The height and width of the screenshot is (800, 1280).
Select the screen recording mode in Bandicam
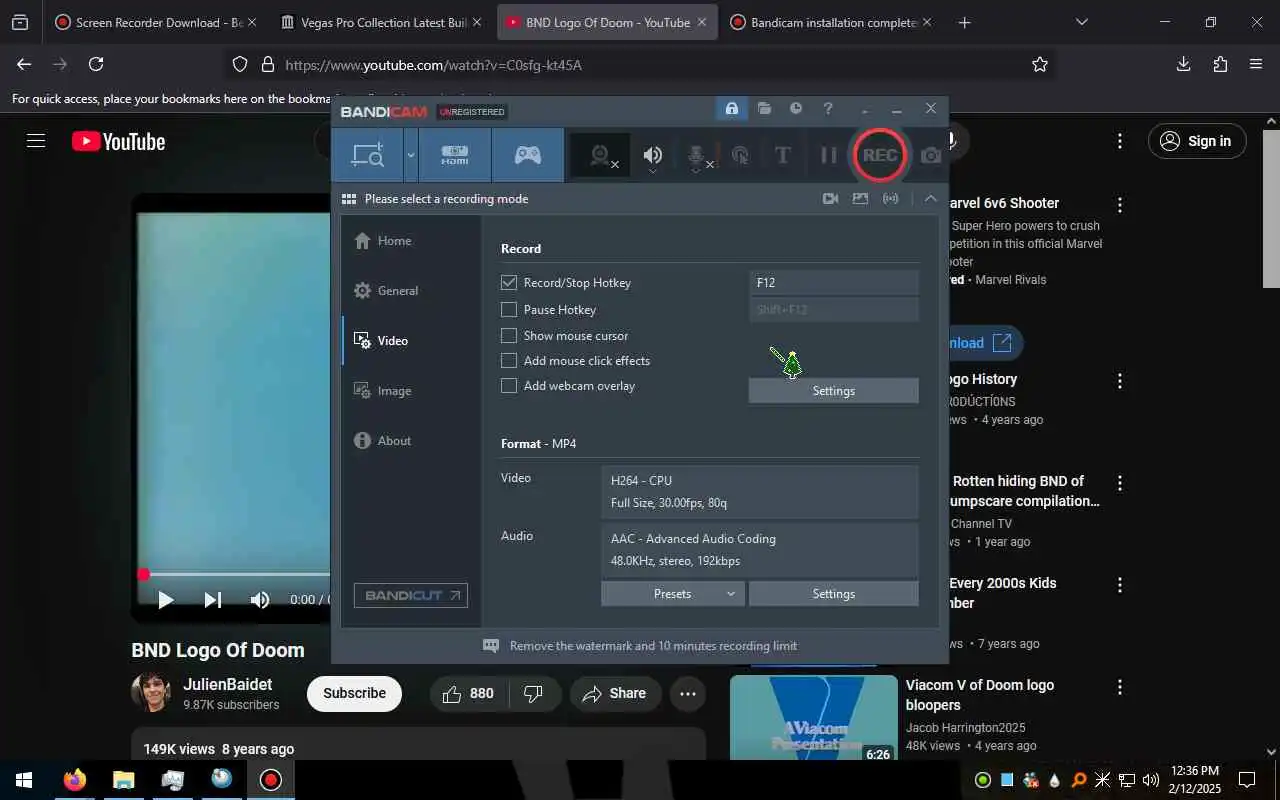pos(368,155)
